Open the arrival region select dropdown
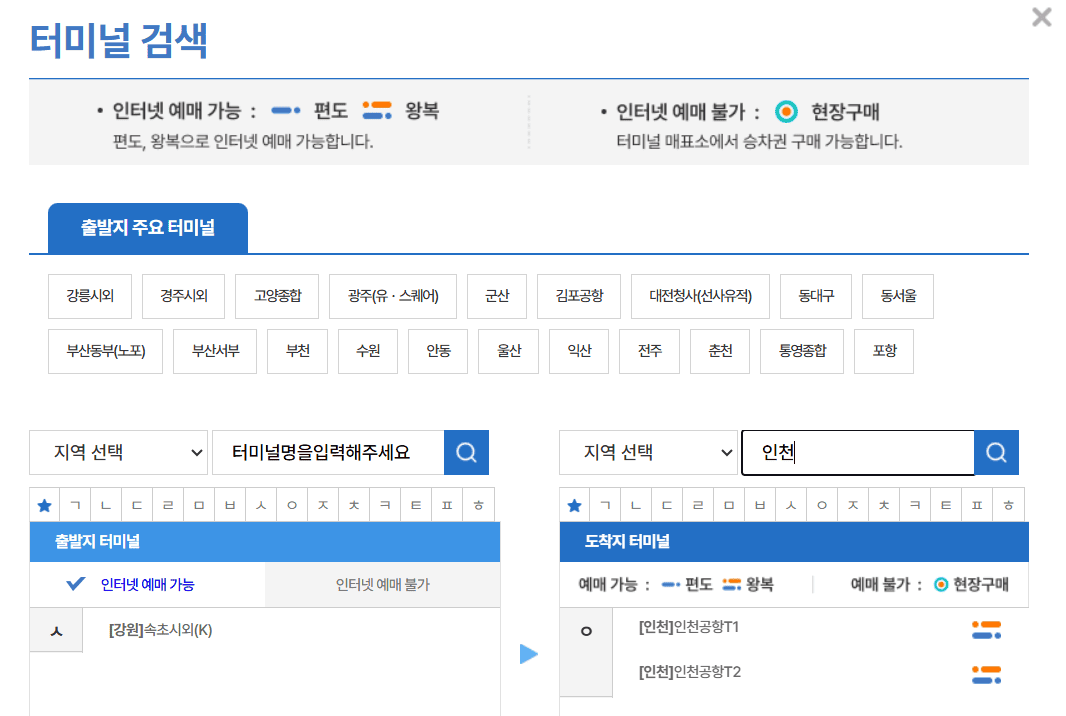The image size is (1066, 716). 649,453
